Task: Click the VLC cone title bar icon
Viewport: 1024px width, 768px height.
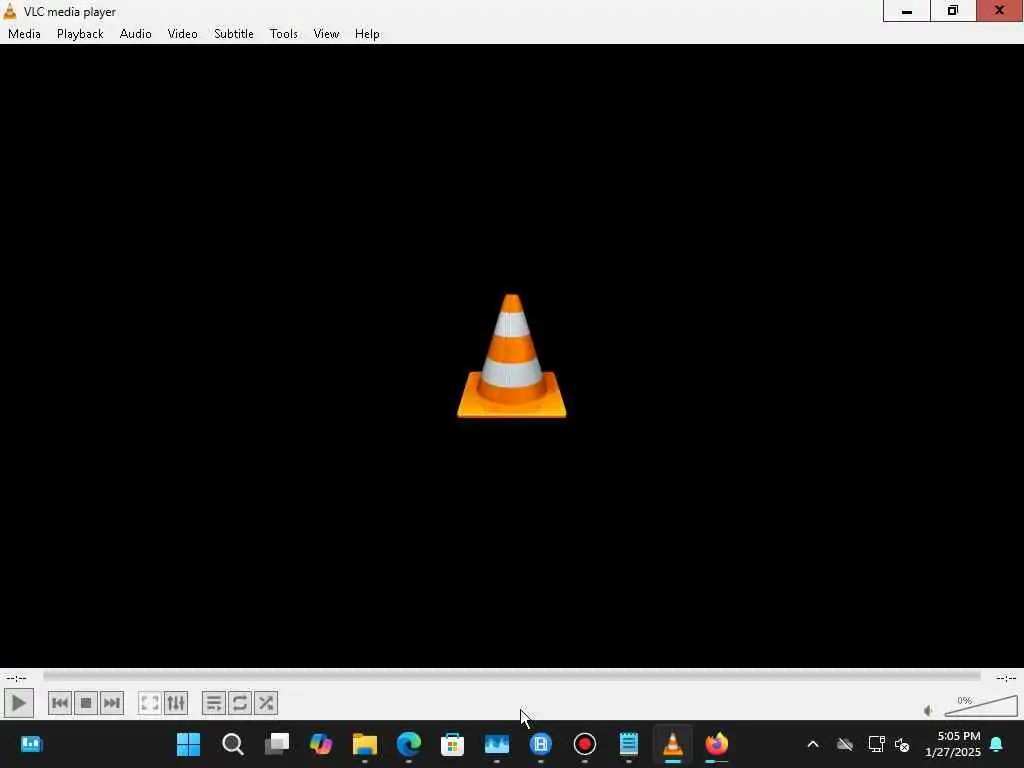Action: [x=10, y=11]
